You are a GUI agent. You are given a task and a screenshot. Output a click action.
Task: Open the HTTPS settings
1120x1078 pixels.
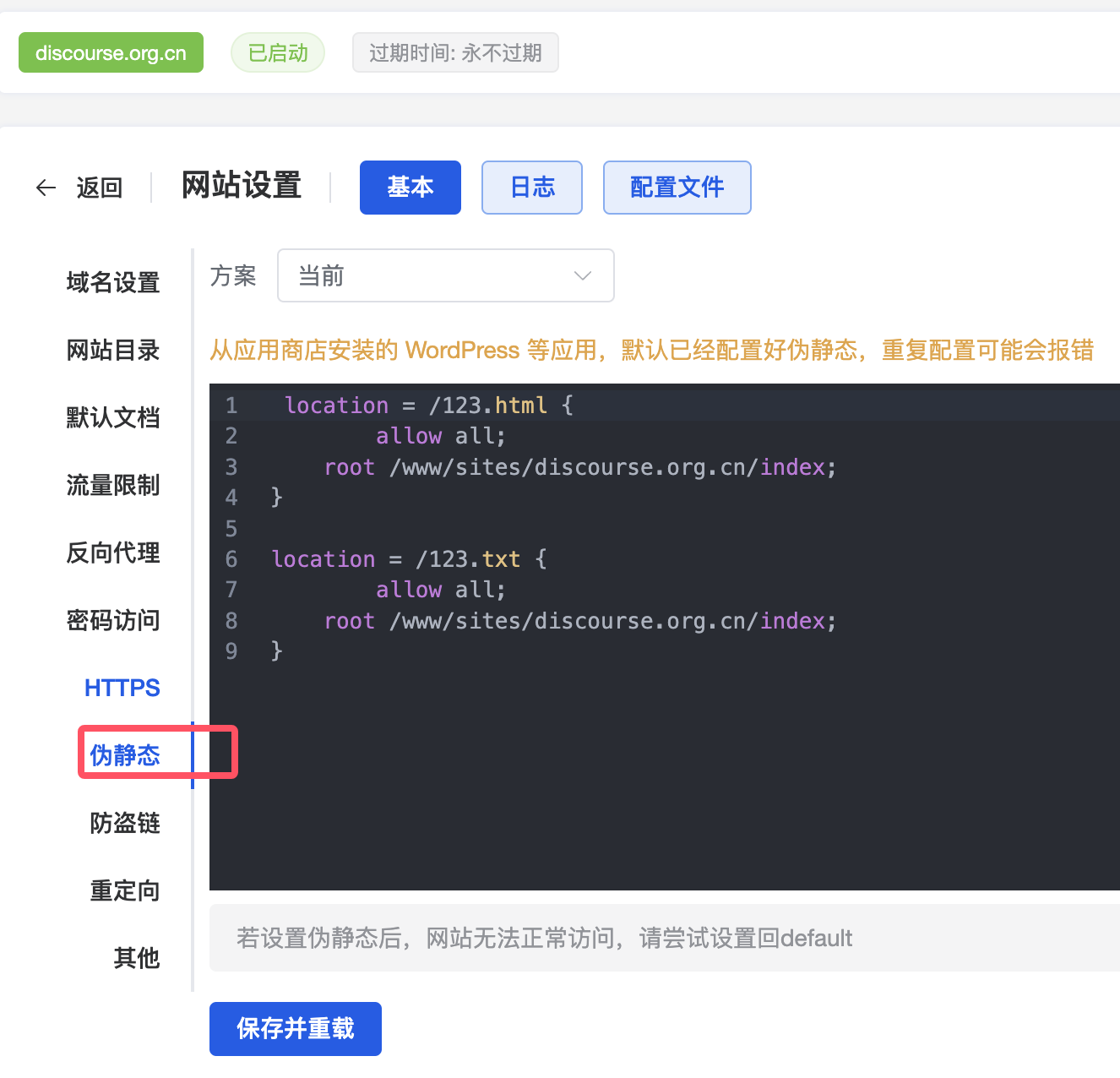[x=122, y=688]
